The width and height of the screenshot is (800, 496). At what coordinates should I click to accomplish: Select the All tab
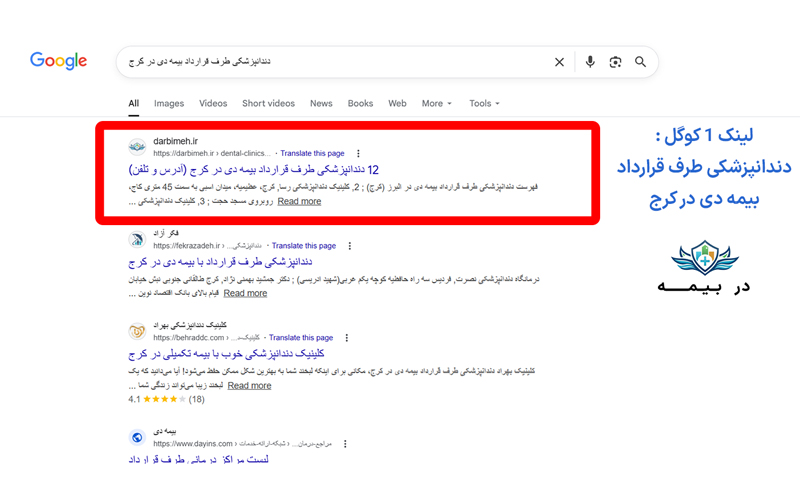[x=134, y=104]
